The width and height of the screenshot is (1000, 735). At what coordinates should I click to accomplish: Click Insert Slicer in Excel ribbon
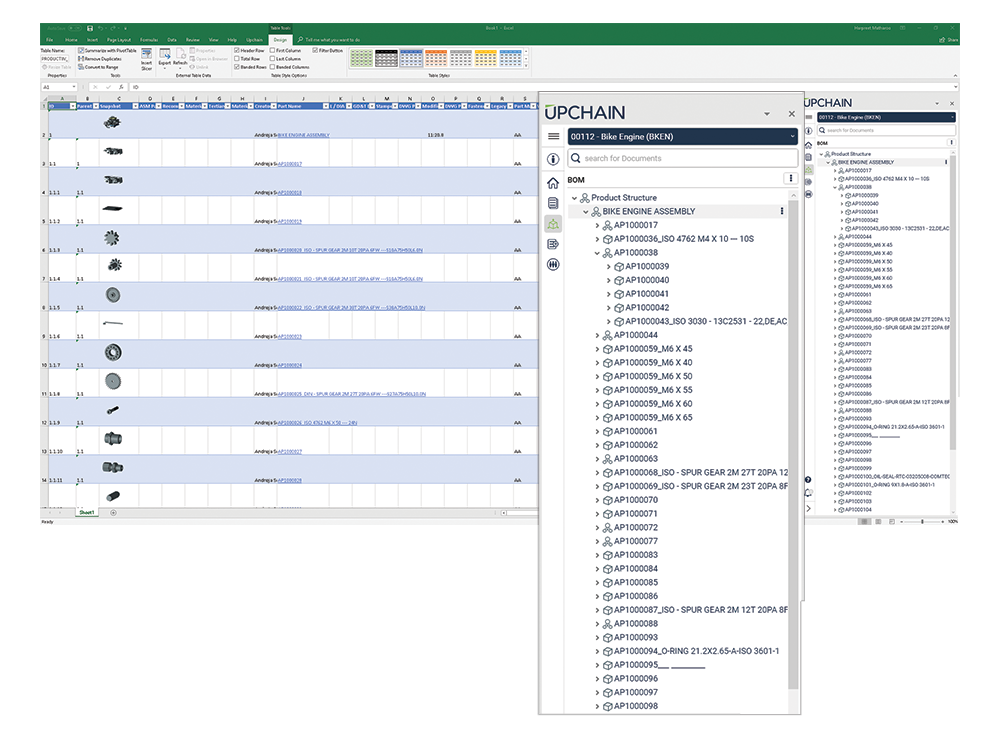coord(146,59)
